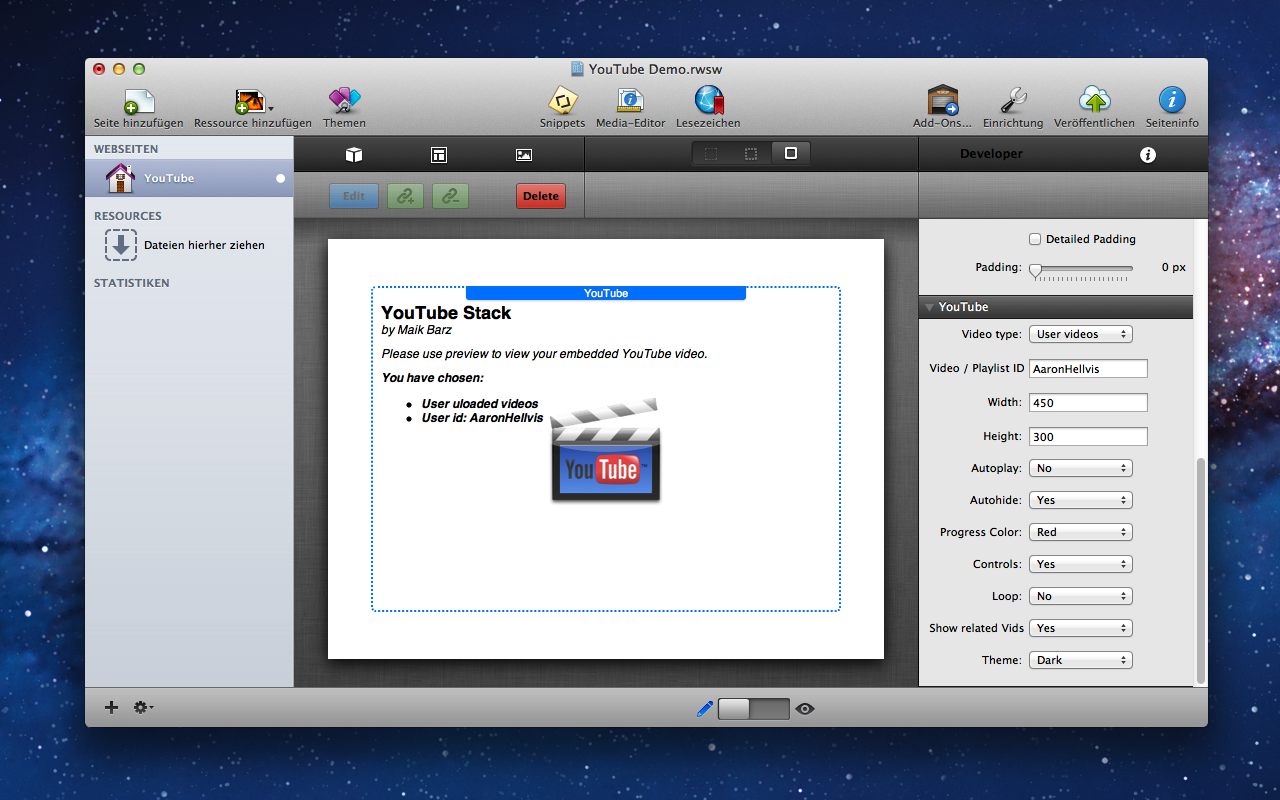The width and height of the screenshot is (1280, 800).
Task: Click the Height input field
Action: (1088, 437)
